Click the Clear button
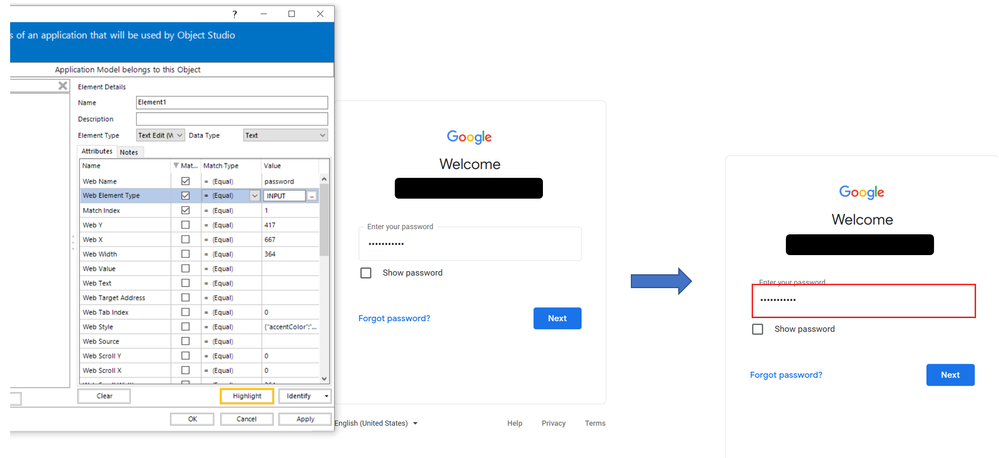 (x=104, y=396)
